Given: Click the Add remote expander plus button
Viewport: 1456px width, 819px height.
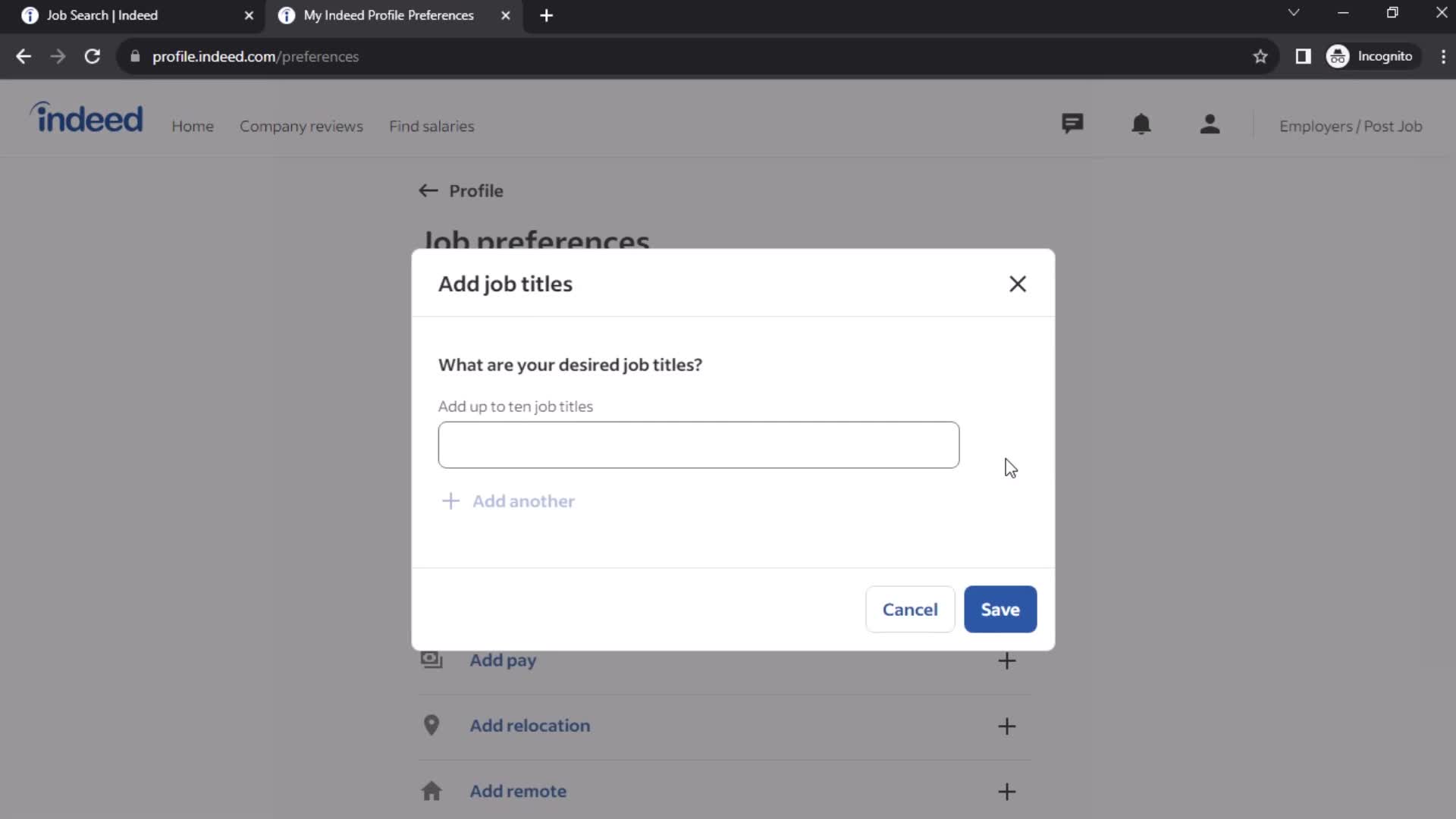Looking at the screenshot, I should point(1009,791).
